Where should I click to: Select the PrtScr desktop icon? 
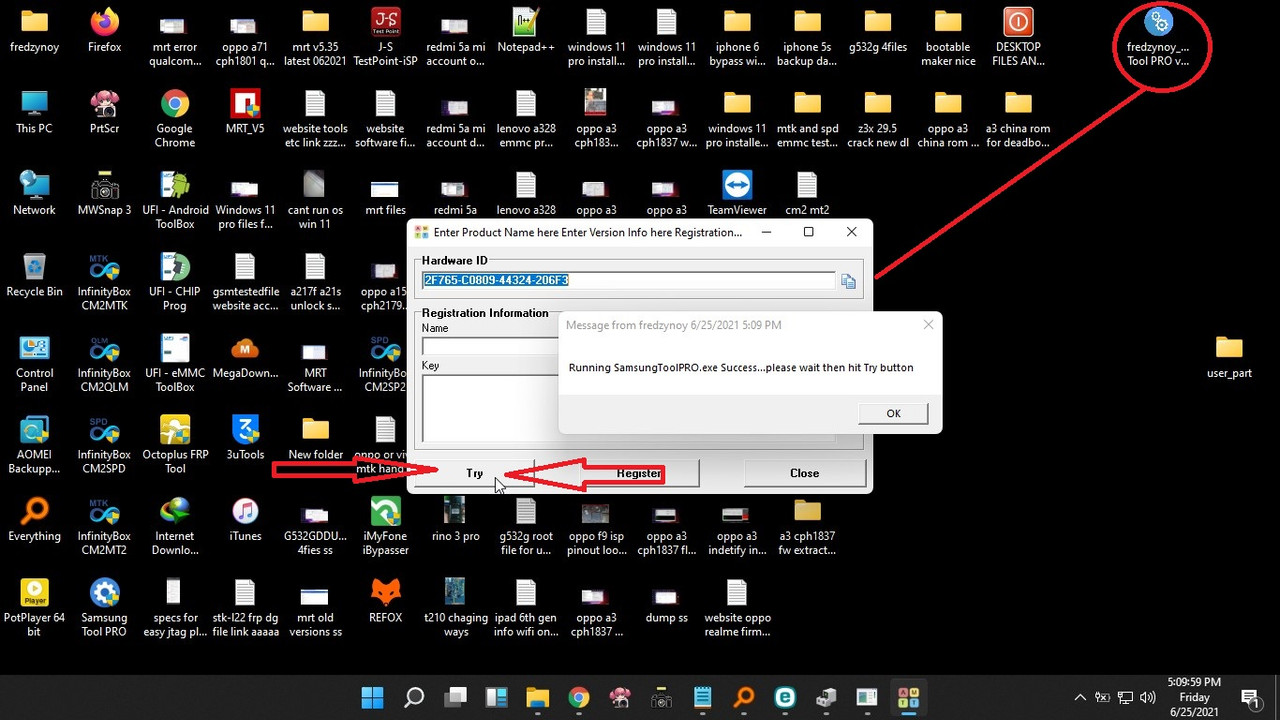[x=104, y=112]
